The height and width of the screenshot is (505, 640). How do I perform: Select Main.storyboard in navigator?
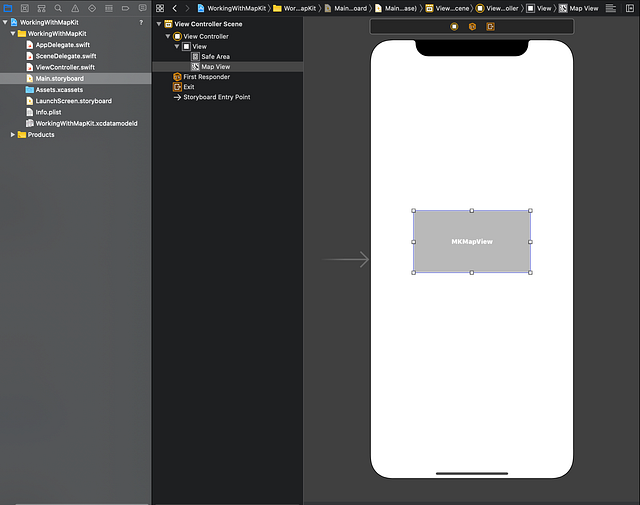76,78
